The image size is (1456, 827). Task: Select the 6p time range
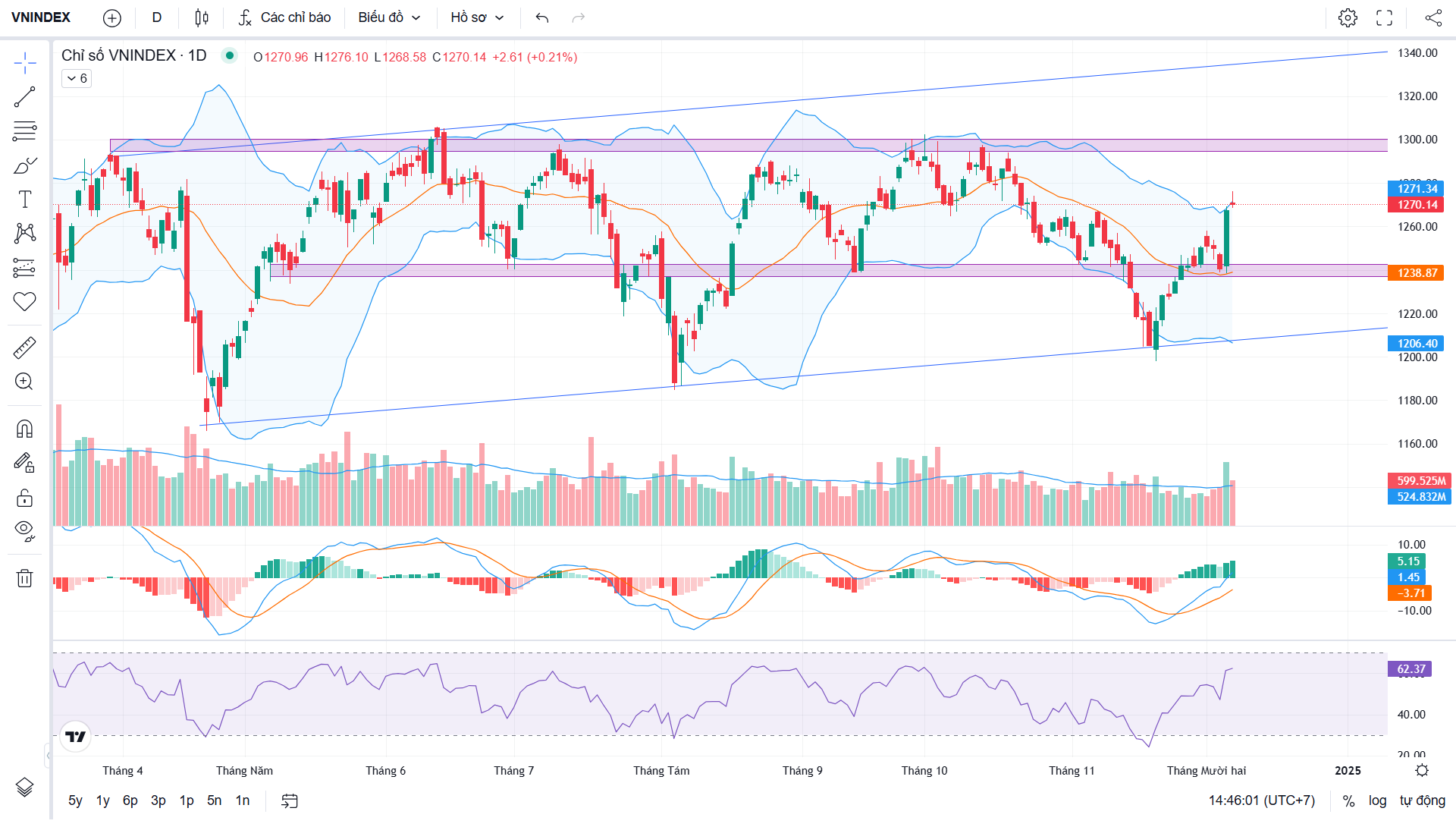click(x=130, y=800)
